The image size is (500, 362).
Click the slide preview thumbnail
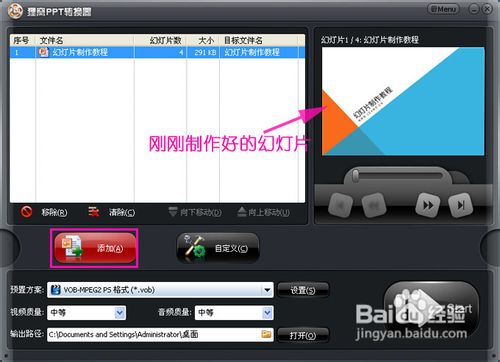tap(403, 101)
